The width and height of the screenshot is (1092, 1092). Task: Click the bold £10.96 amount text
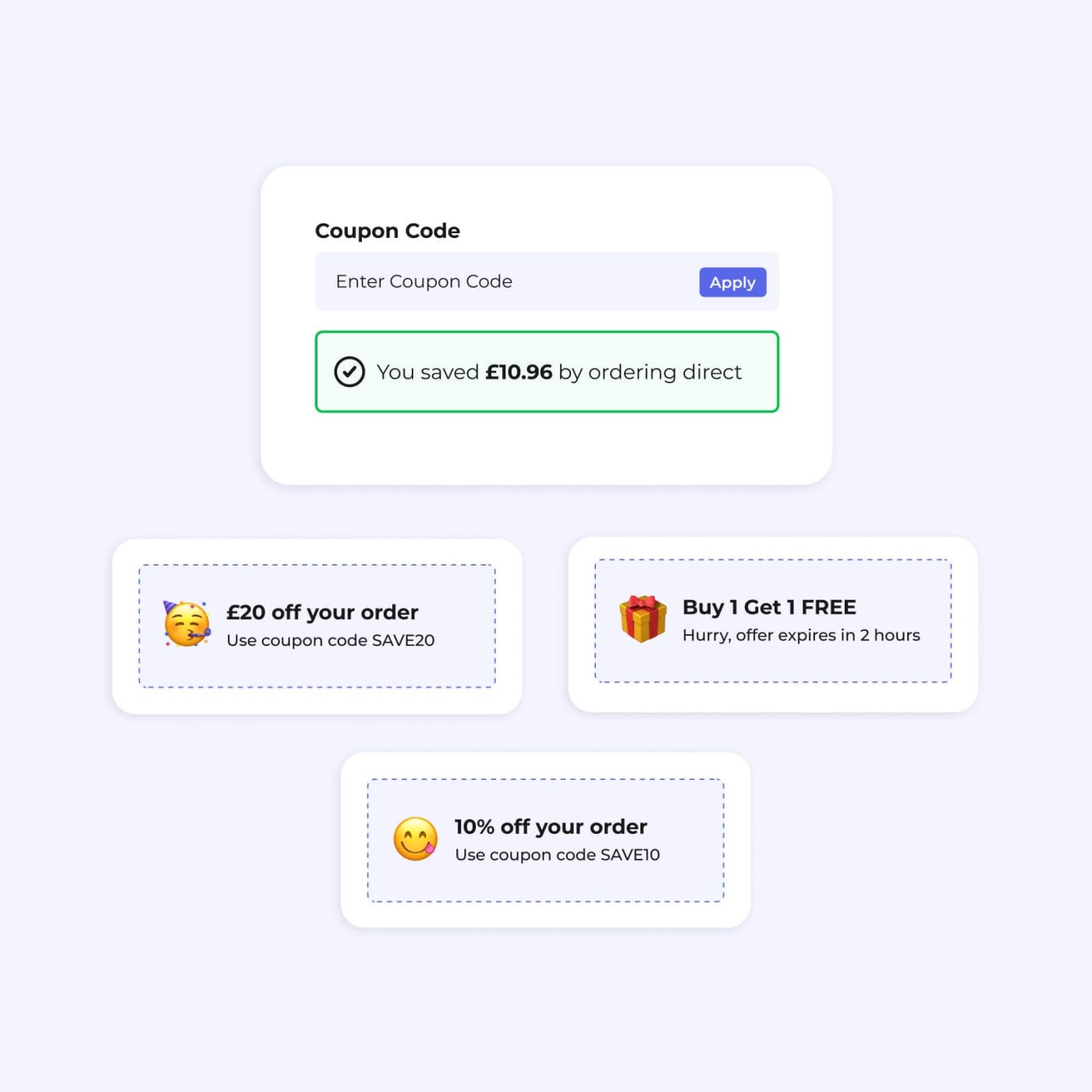pos(519,372)
